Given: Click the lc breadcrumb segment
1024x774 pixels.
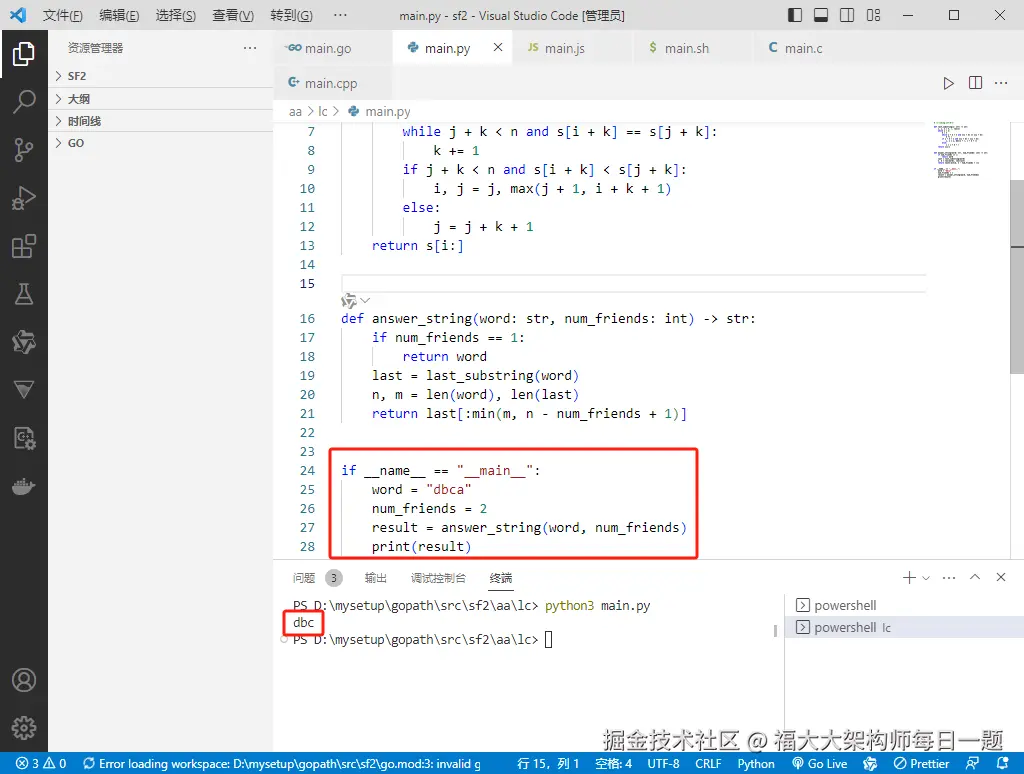Looking at the screenshot, I should pyautogui.click(x=323, y=112).
